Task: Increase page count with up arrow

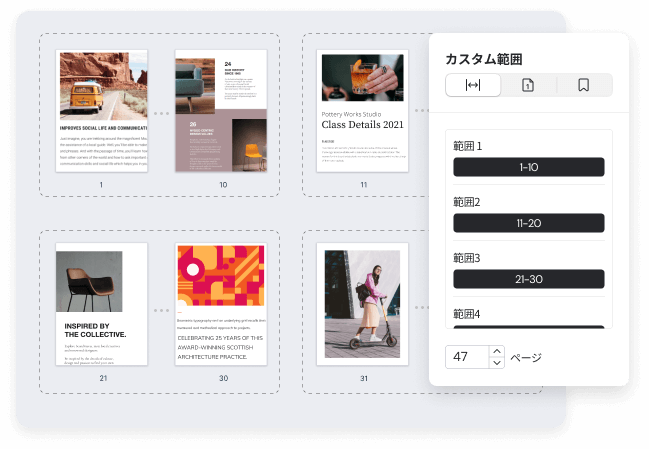Action: pyautogui.click(x=497, y=351)
